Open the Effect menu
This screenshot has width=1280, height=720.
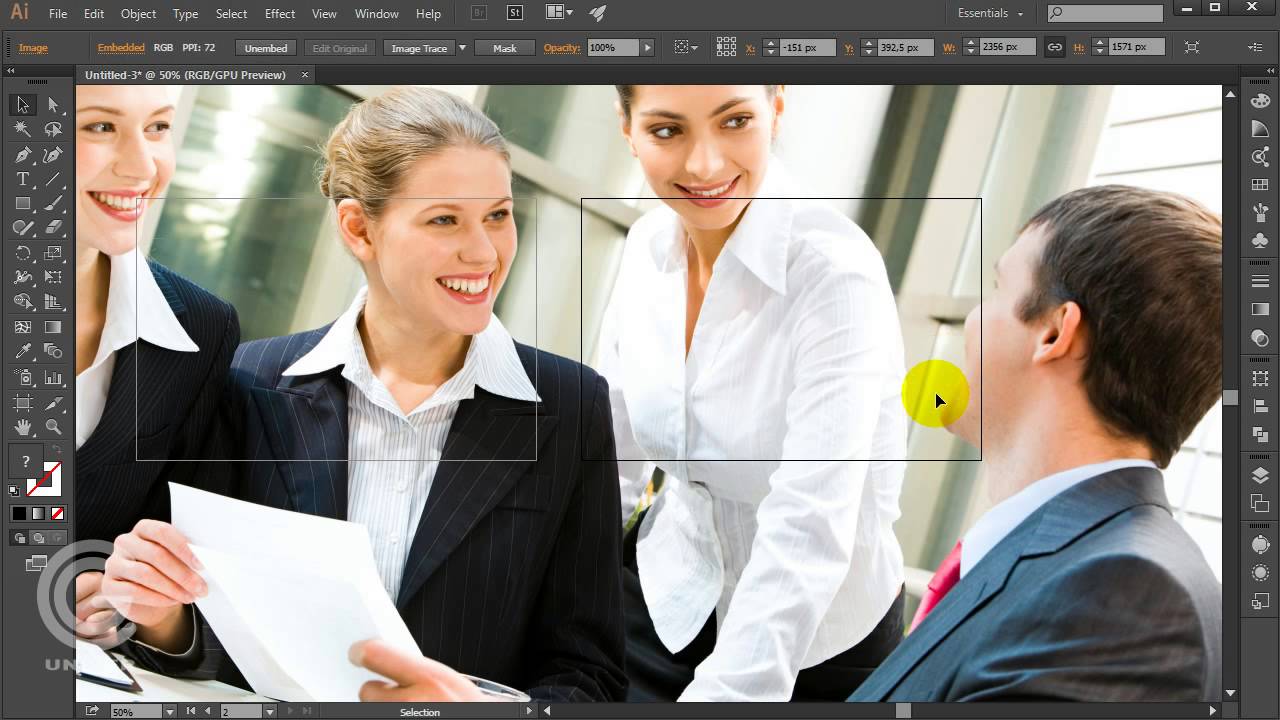pyautogui.click(x=280, y=14)
